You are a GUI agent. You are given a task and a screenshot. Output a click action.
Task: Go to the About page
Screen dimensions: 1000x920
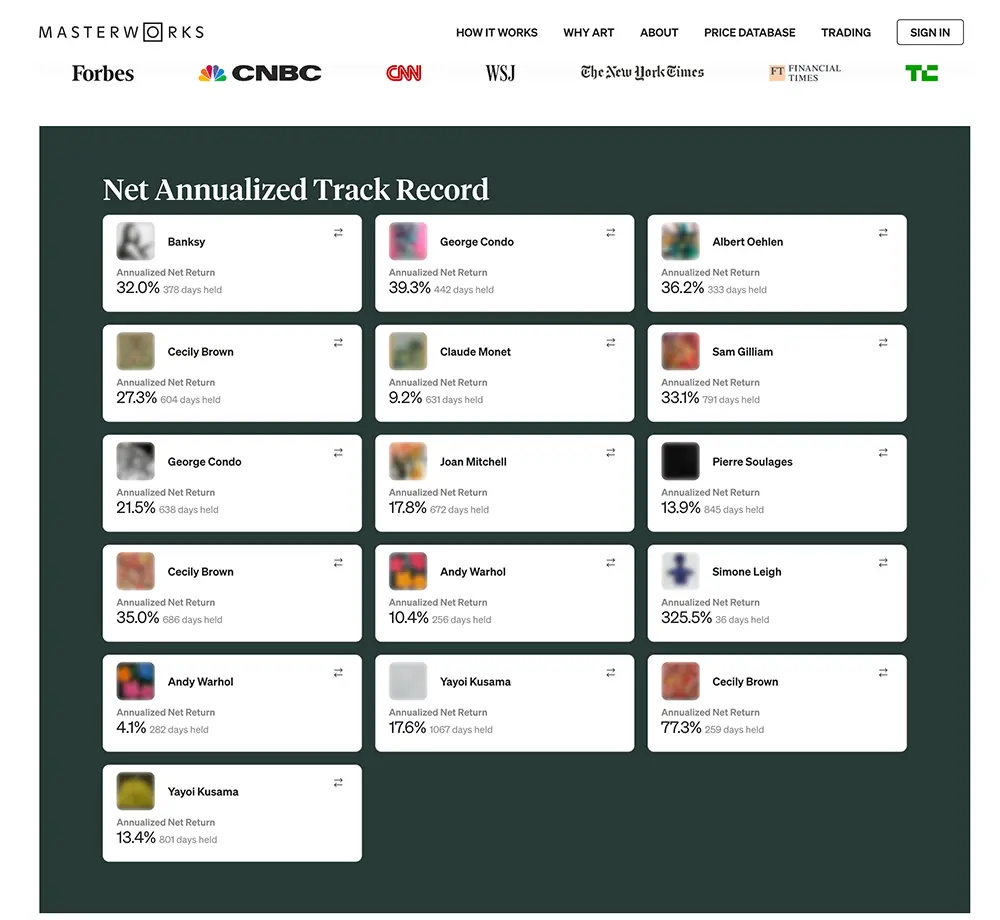click(x=659, y=33)
